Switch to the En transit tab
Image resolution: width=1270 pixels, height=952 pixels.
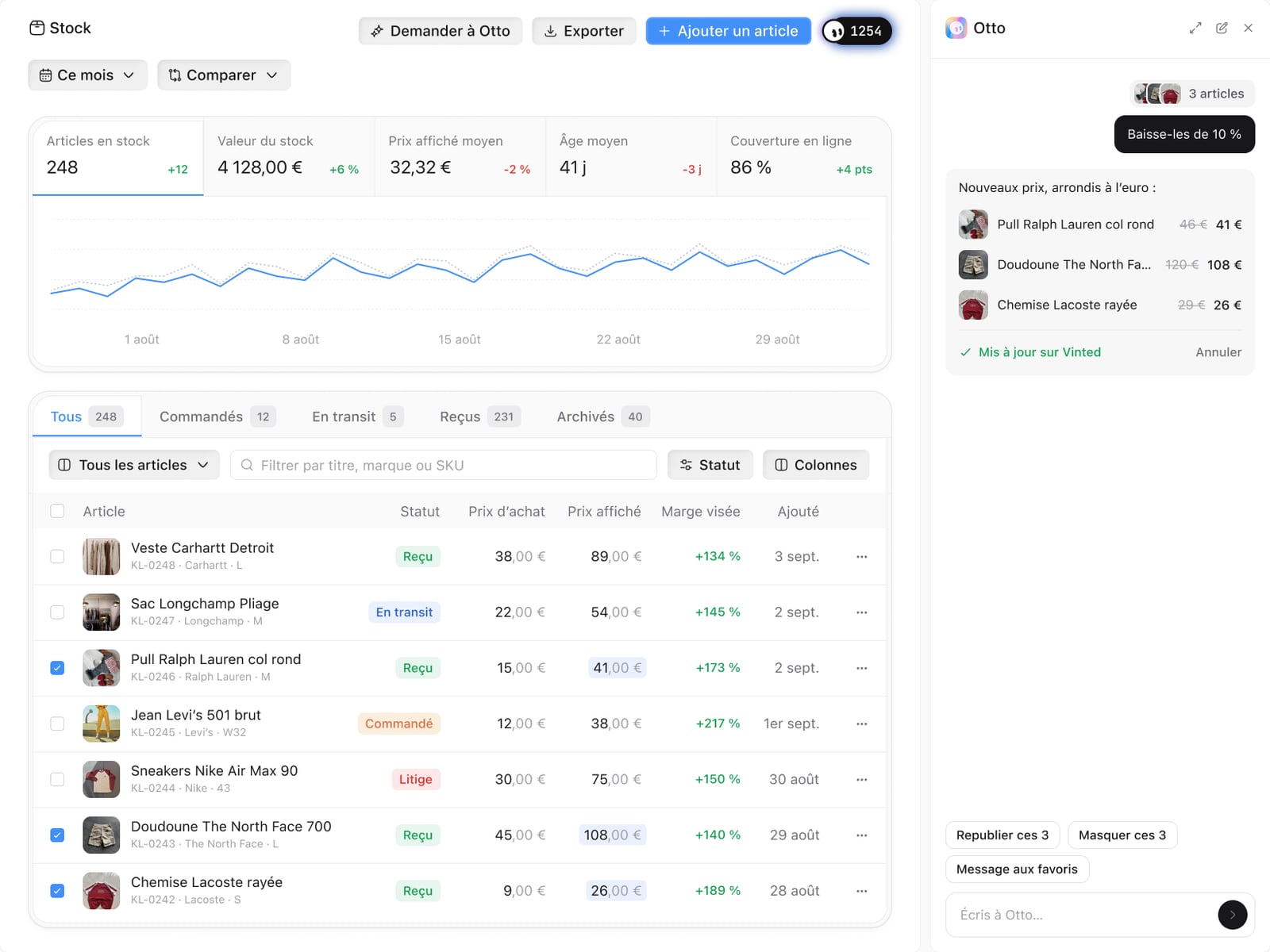(x=358, y=416)
